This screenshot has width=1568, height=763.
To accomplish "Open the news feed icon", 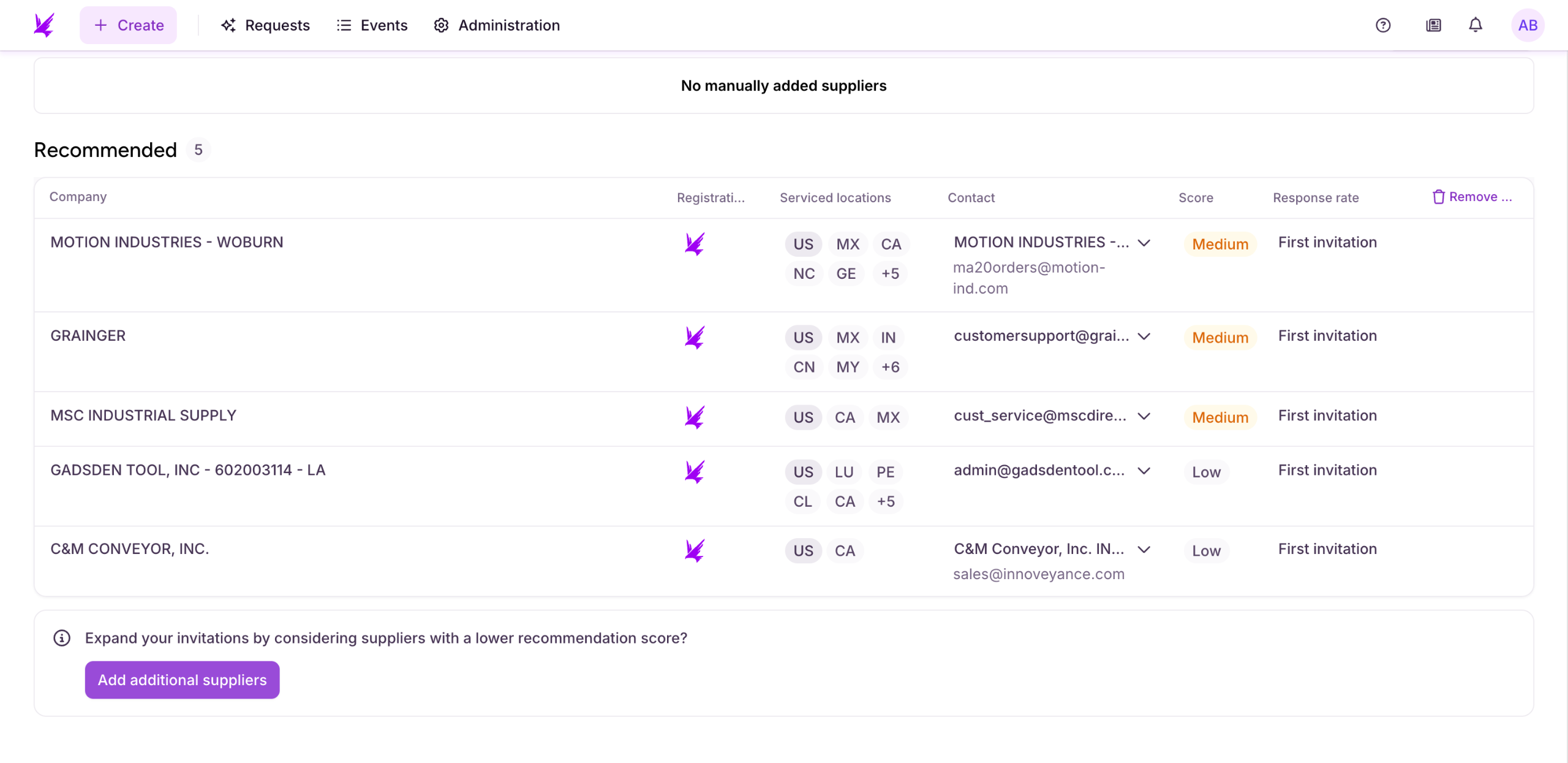I will coord(1433,25).
